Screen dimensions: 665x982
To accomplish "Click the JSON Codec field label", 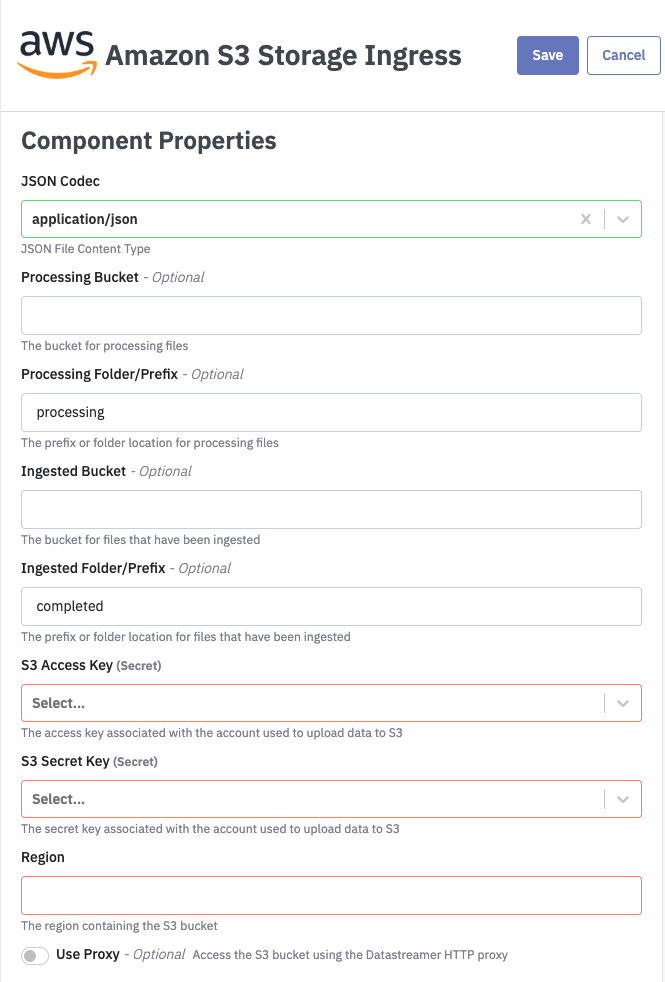I will pos(60,181).
